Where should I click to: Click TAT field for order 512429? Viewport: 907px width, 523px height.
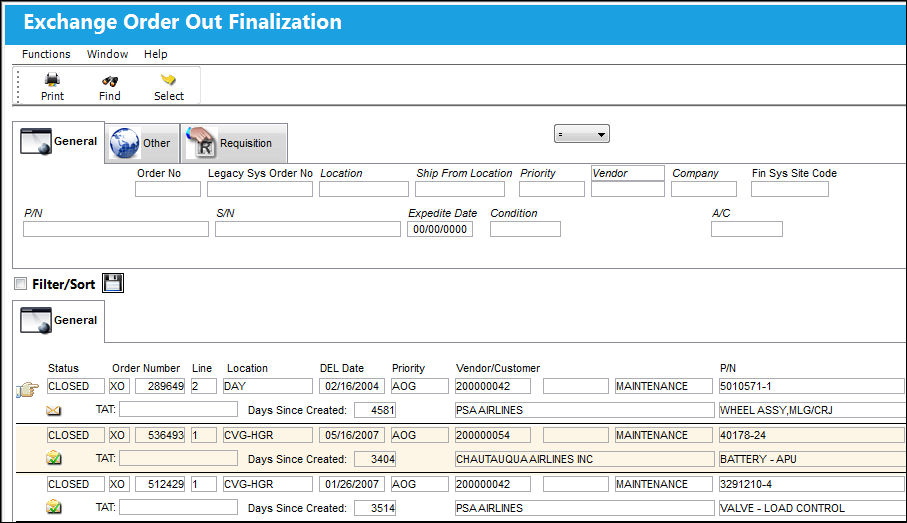[178, 507]
